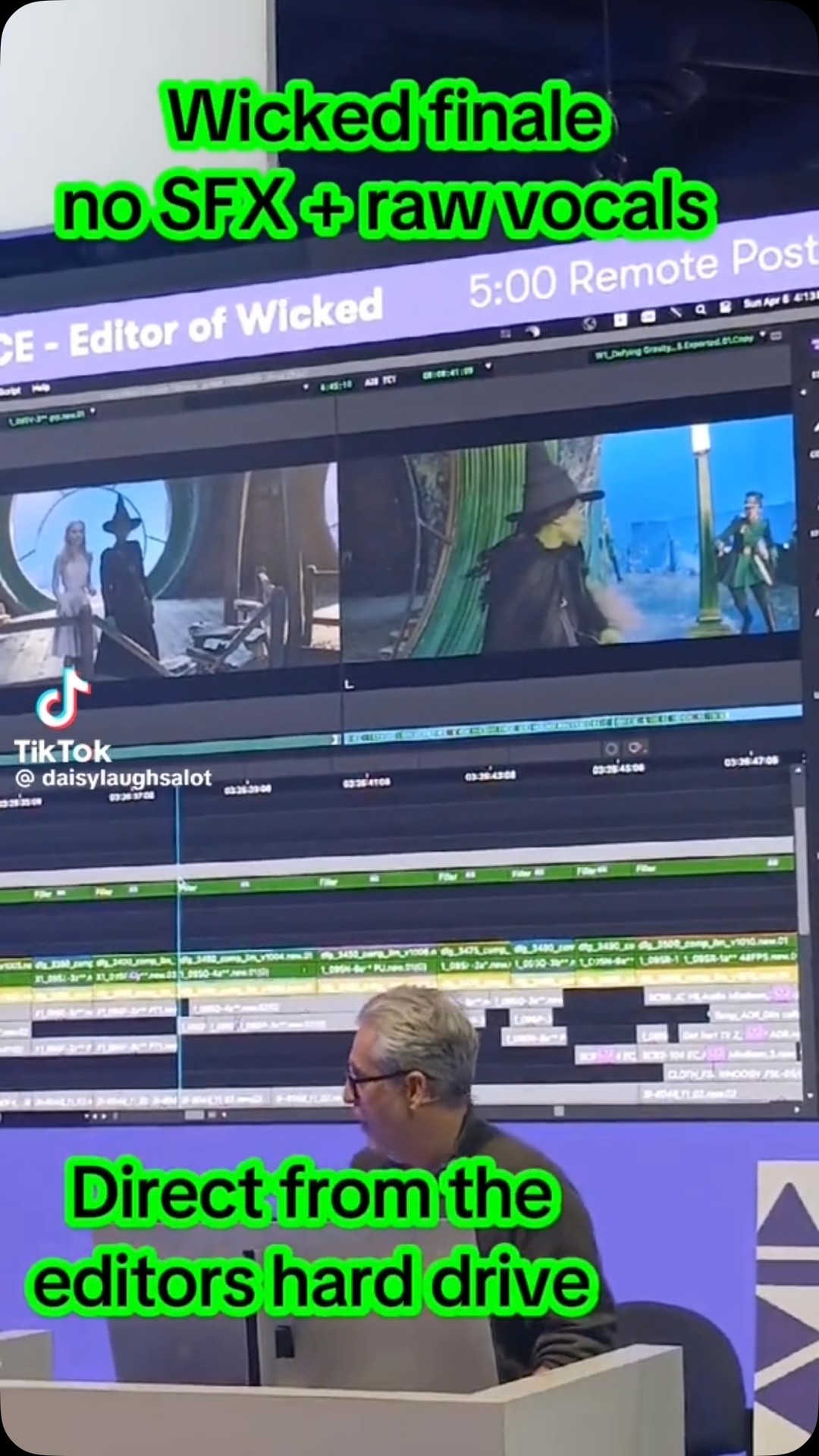Viewport: 819px width, 1456px height.
Task: Jump to 03:36:45:08 on the timeline ruler
Action: point(618,767)
